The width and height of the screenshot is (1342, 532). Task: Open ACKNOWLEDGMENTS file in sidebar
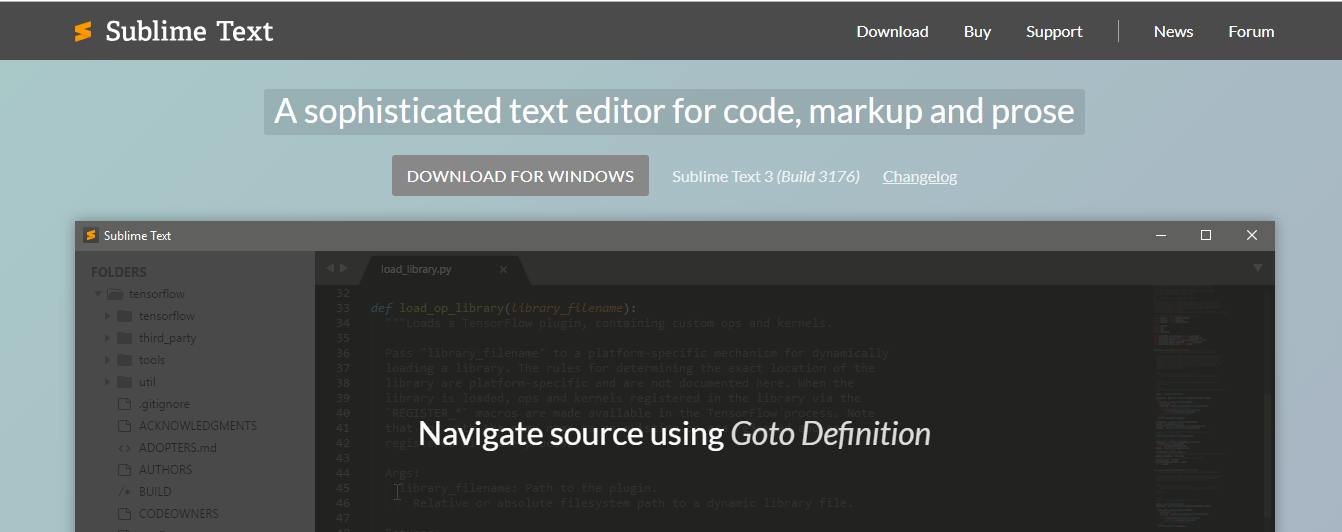198,426
